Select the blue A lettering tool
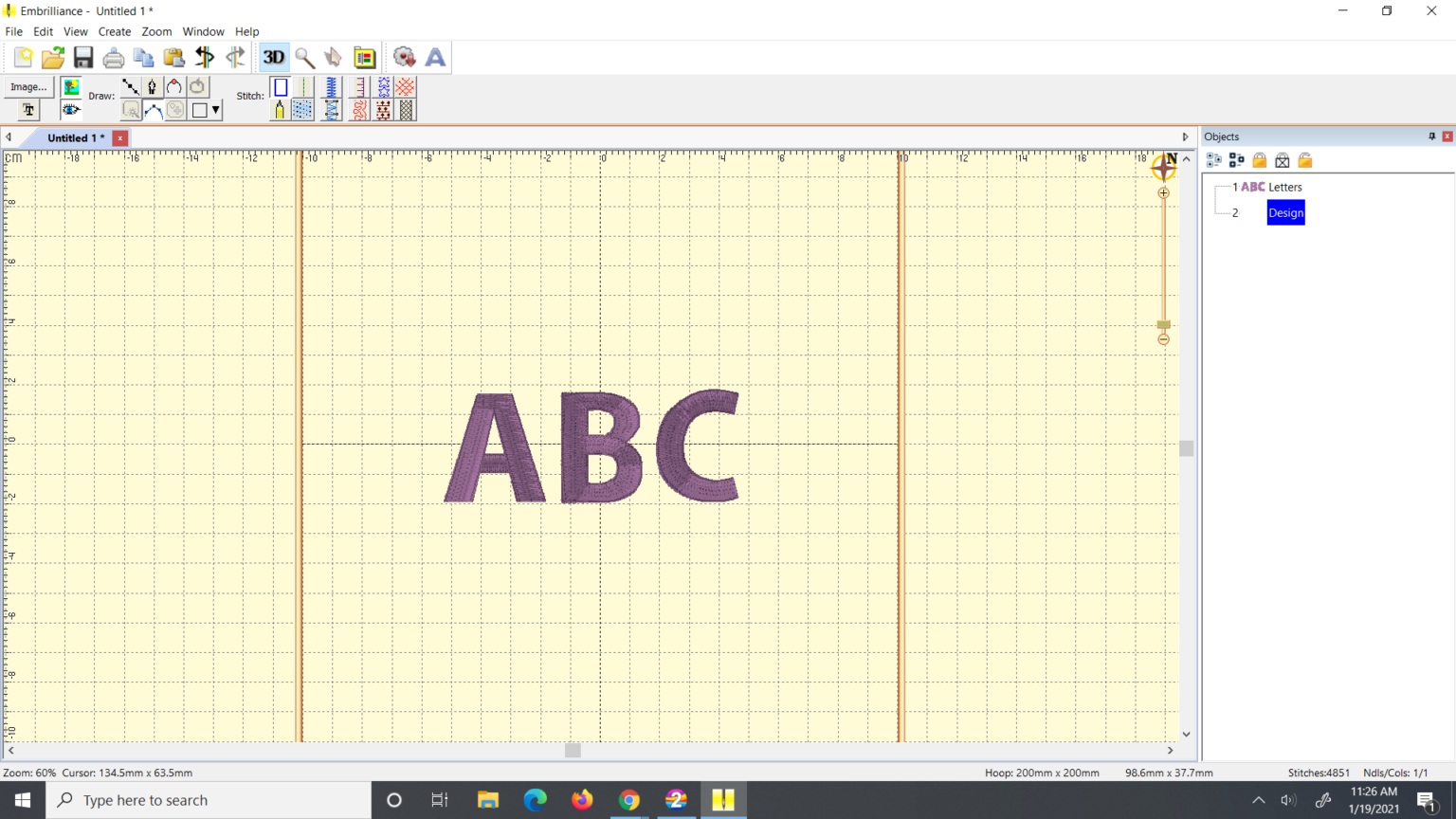1456x819 pixels. click(434, 57)
